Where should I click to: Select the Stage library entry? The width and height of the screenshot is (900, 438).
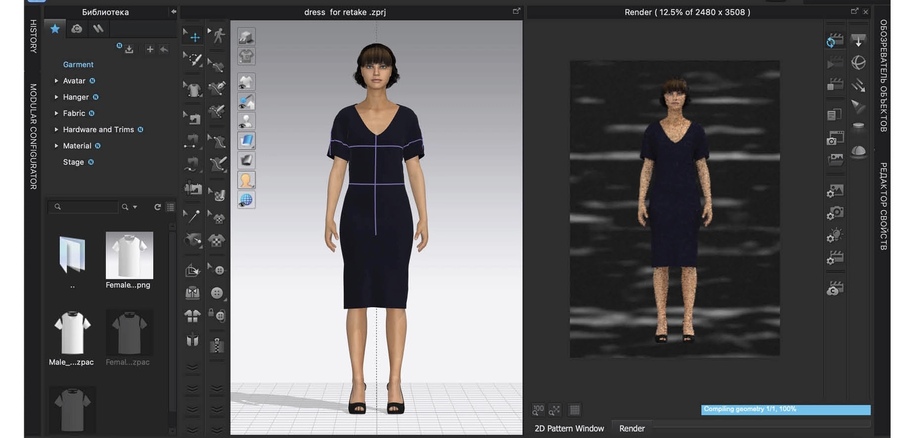[x=73, y=162]
